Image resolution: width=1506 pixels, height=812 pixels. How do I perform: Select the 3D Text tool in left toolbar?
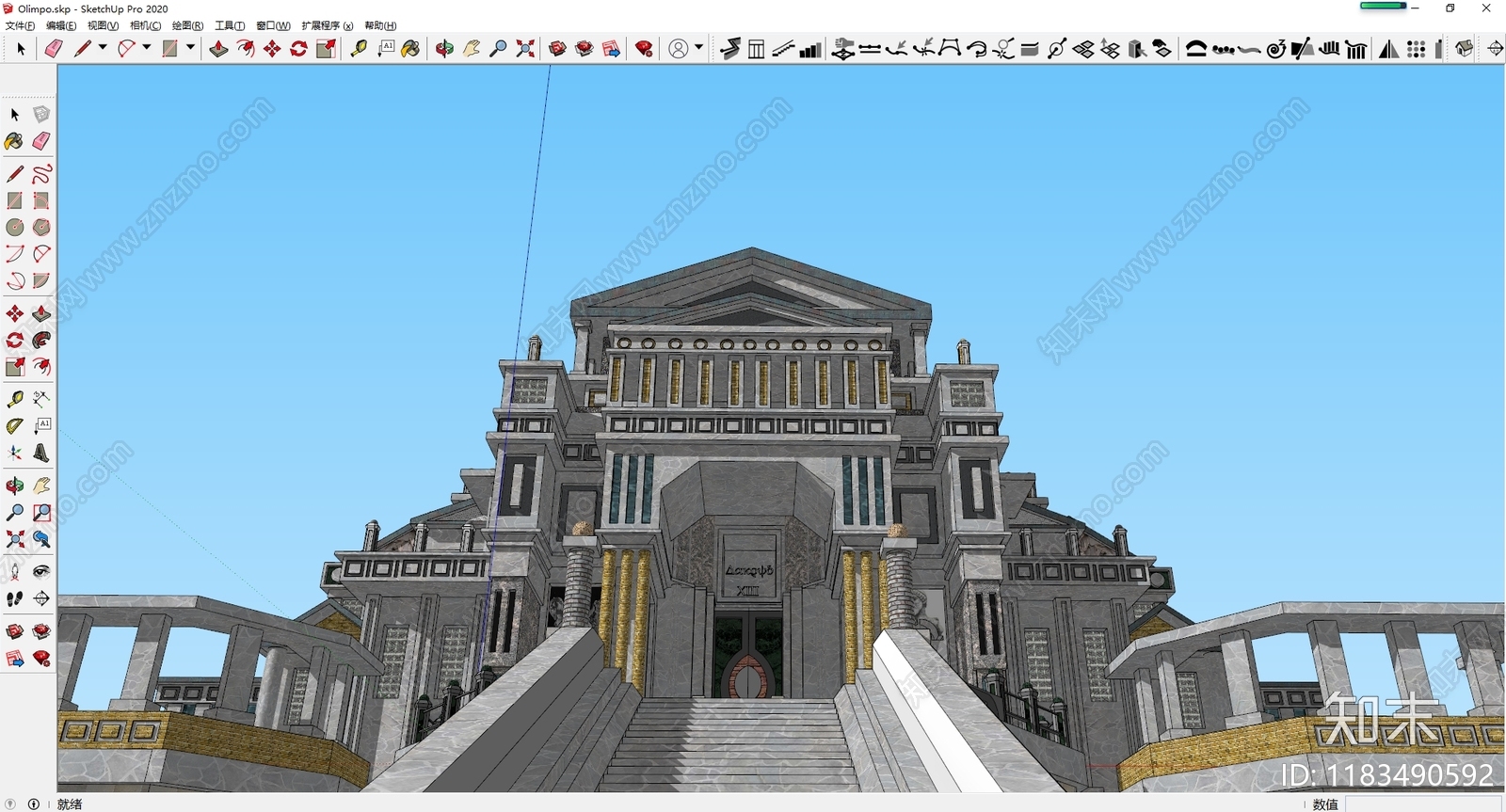click(x=41, y=453)
